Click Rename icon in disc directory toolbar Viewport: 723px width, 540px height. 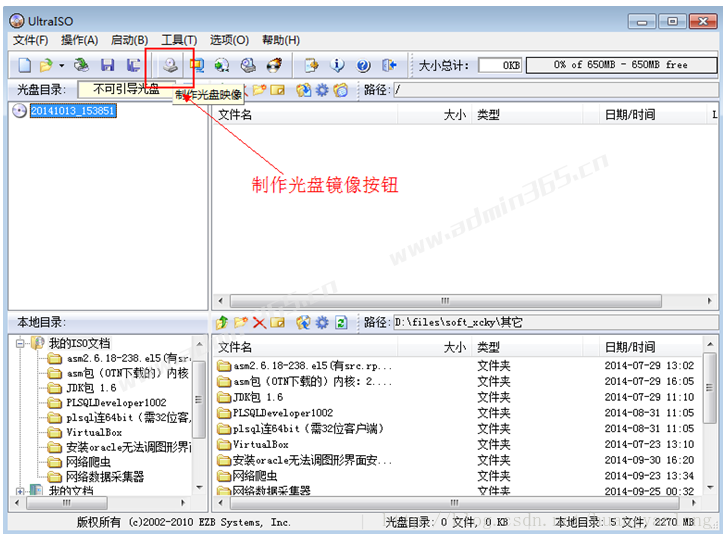(x=278, y=89)
